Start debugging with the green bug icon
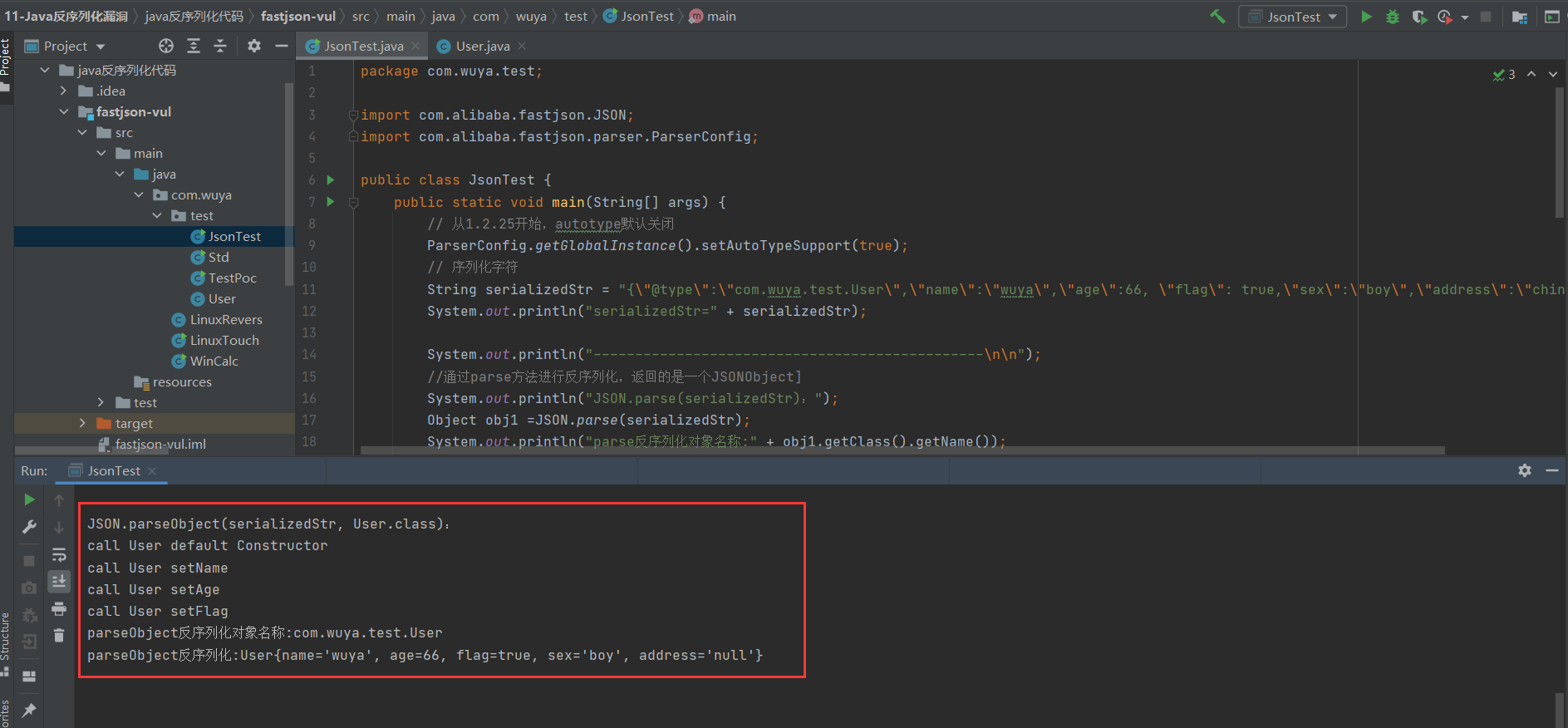This screenshot has width=1568, height=728. tap(1393, 17)
